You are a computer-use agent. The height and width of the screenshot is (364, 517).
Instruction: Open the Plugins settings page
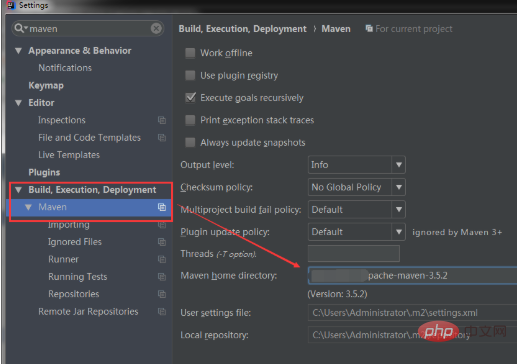44,172
